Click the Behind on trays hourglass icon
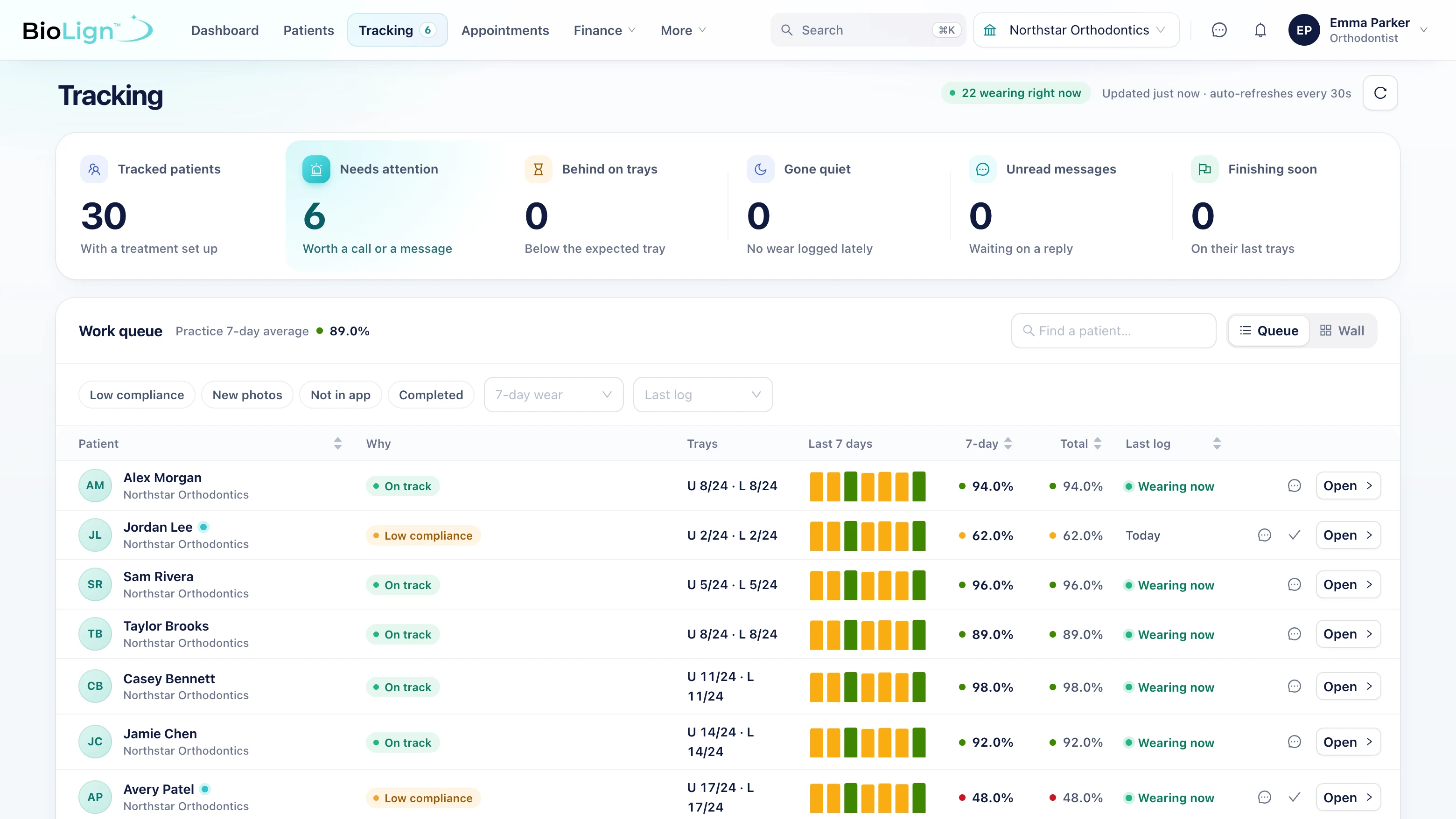The width and height of the screenshot is (1456, 819). pyautogui.click(x=538, y=169)
